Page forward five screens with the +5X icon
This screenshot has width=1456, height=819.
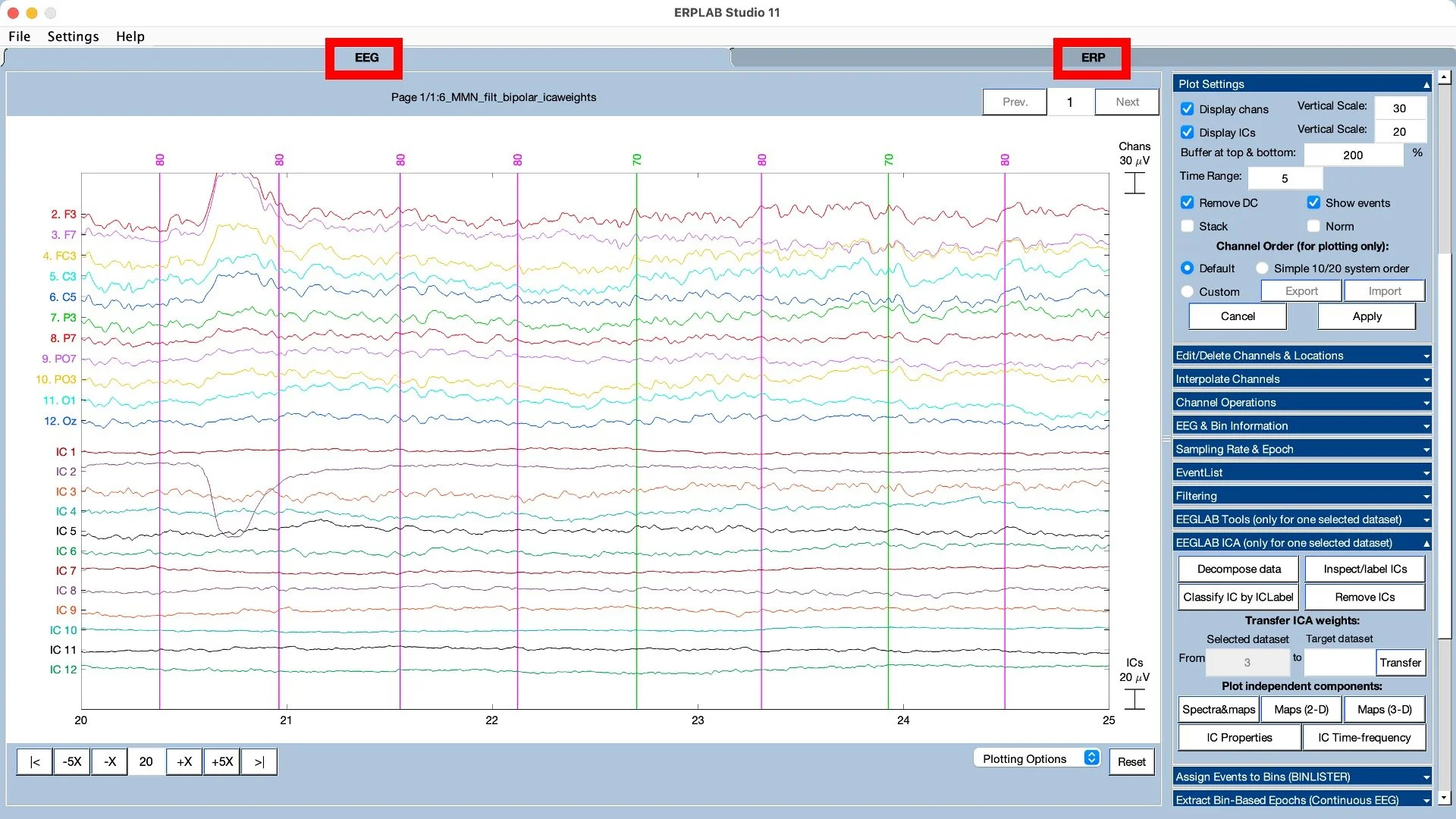[221, 761]
